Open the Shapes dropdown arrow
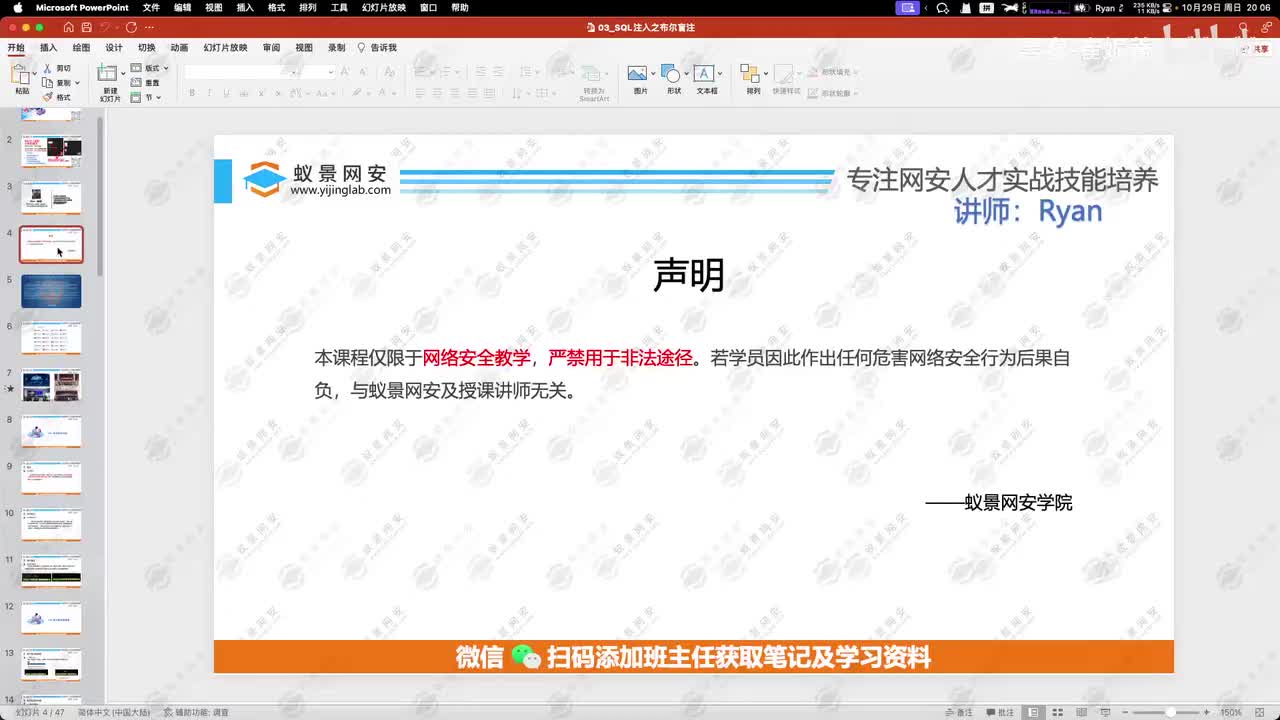1280x720 pixels. point(685,73)
